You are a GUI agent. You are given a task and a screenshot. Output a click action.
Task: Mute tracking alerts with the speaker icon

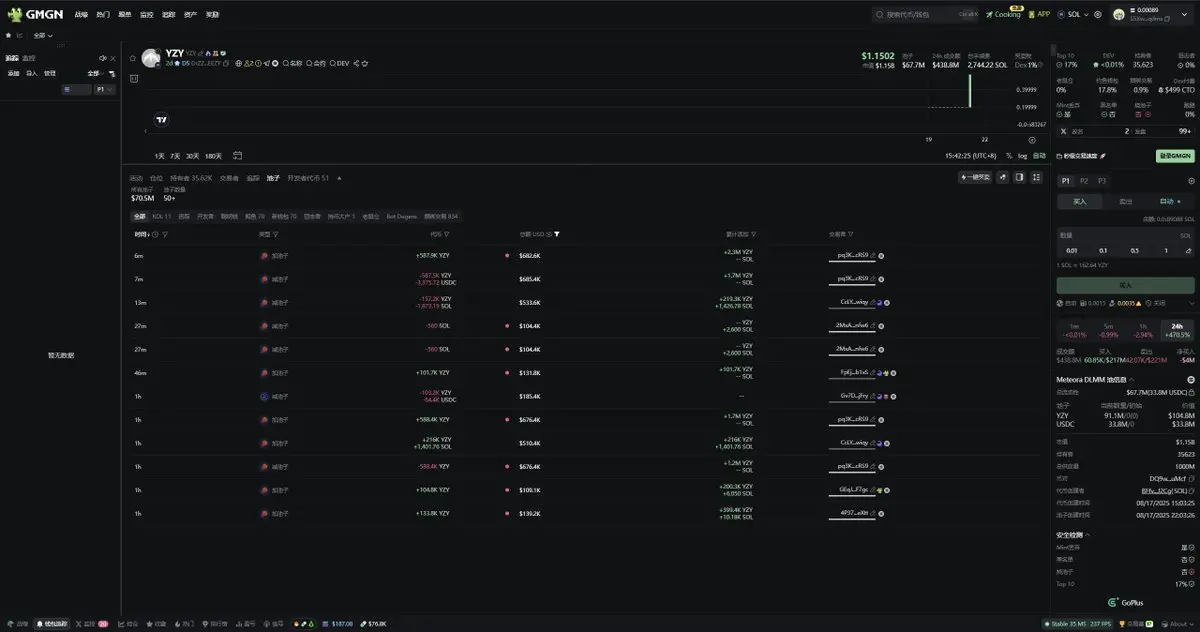[103, 58]
